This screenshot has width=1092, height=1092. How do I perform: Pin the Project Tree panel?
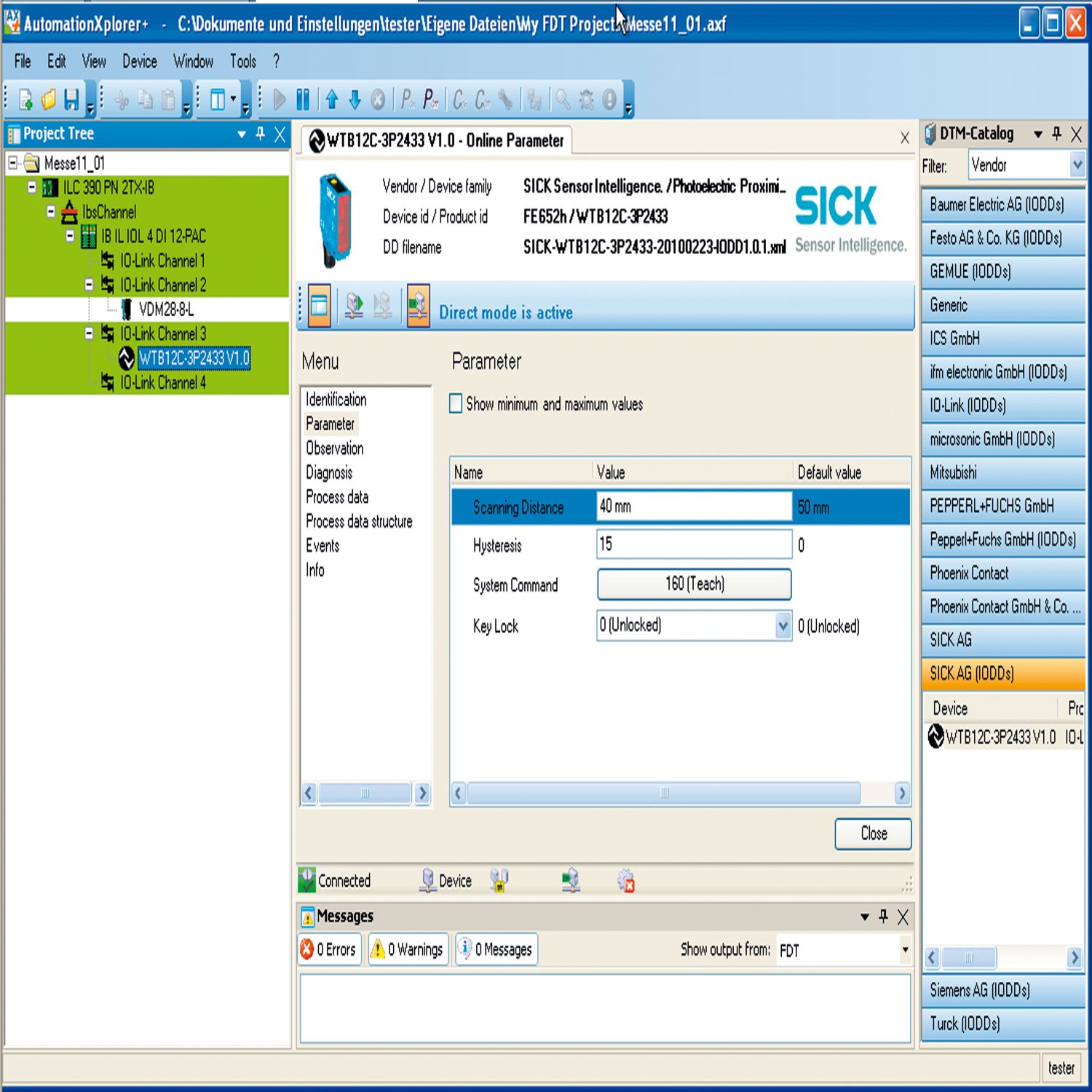pos(261,134)
